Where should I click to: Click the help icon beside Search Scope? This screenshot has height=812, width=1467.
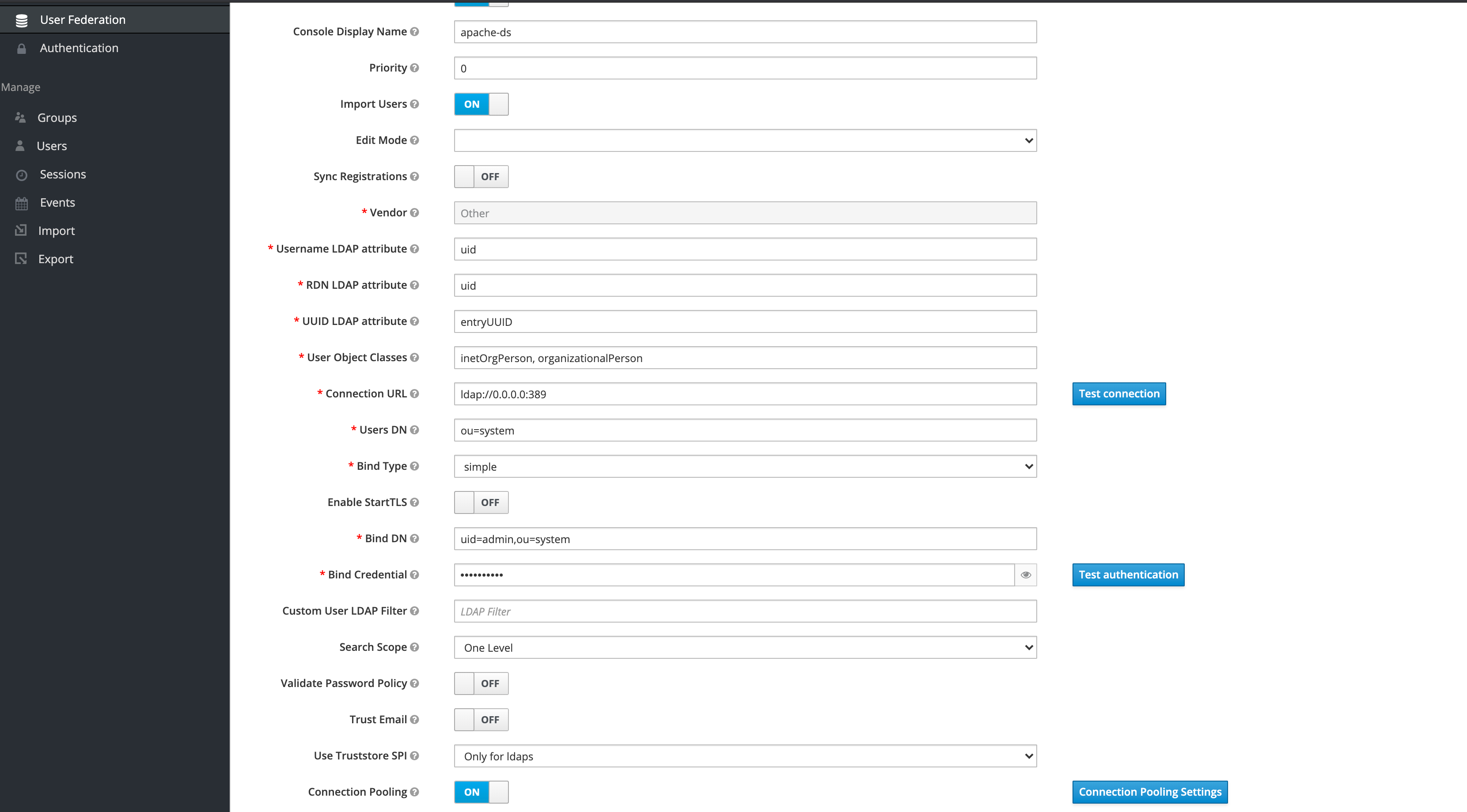(x=415, y=647)
